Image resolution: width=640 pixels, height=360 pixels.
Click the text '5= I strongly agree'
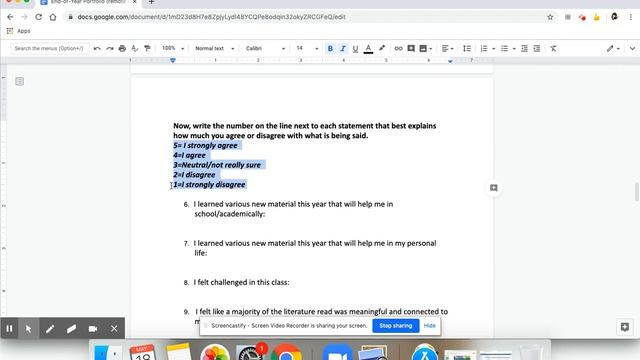point(205,145)
